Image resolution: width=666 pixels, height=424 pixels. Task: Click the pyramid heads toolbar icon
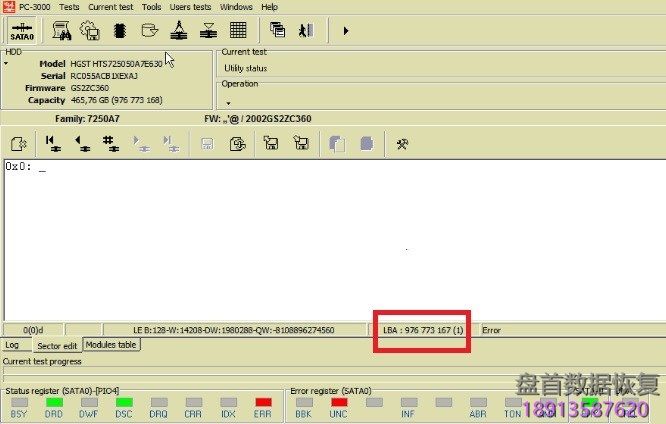click(x=179, y=31)
